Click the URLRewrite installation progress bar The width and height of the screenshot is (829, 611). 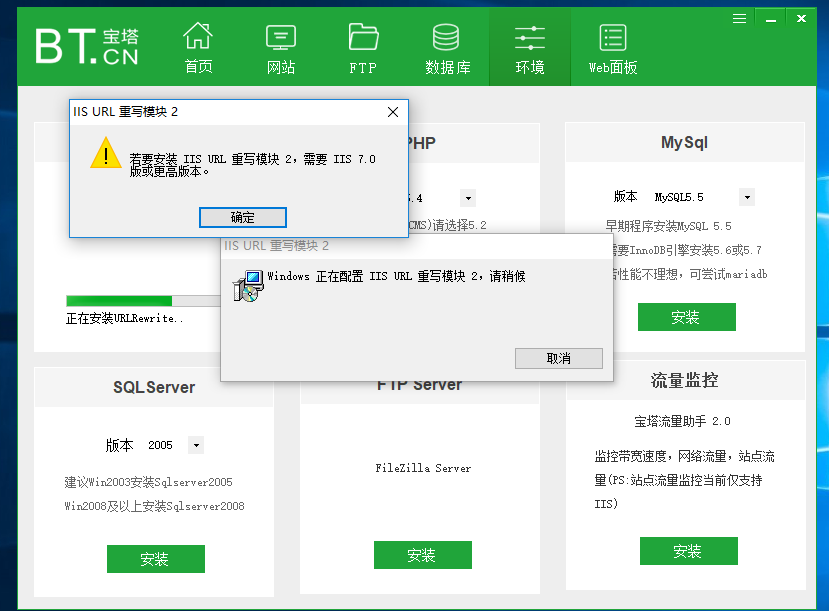coord(143,301)
